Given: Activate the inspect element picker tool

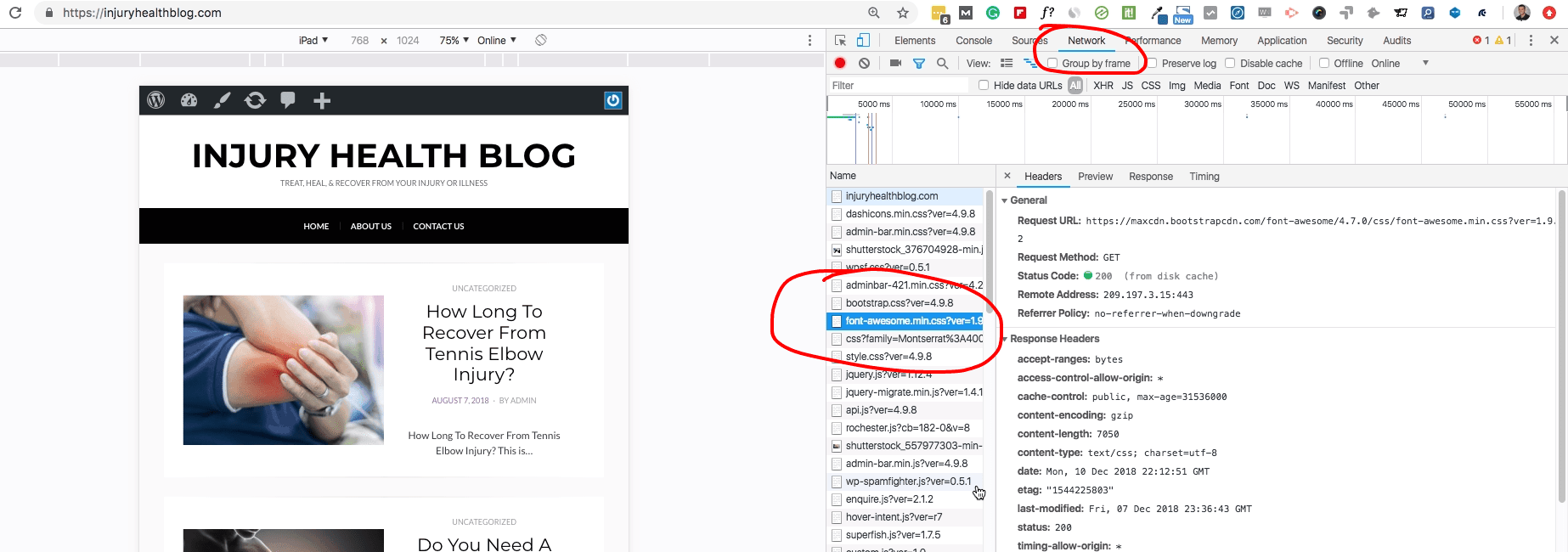Looking at the screenshot, I should [840, 40].
